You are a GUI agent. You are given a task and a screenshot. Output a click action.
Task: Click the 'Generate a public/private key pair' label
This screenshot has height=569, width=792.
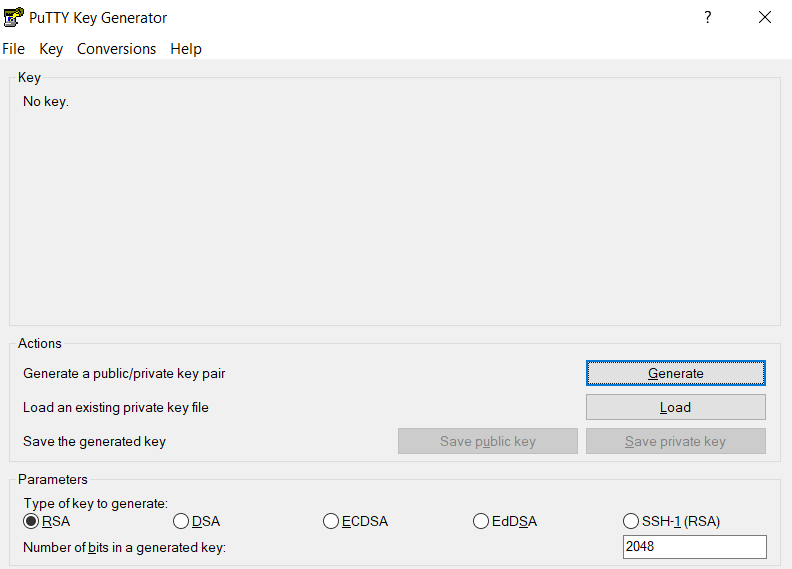124,373
